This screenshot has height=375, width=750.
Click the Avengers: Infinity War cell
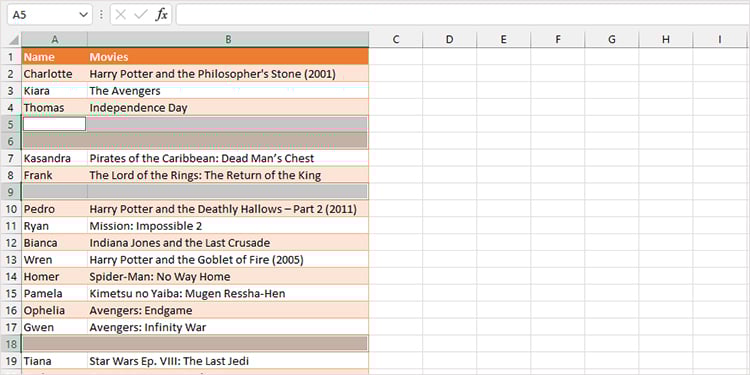[x=228, y=327]
